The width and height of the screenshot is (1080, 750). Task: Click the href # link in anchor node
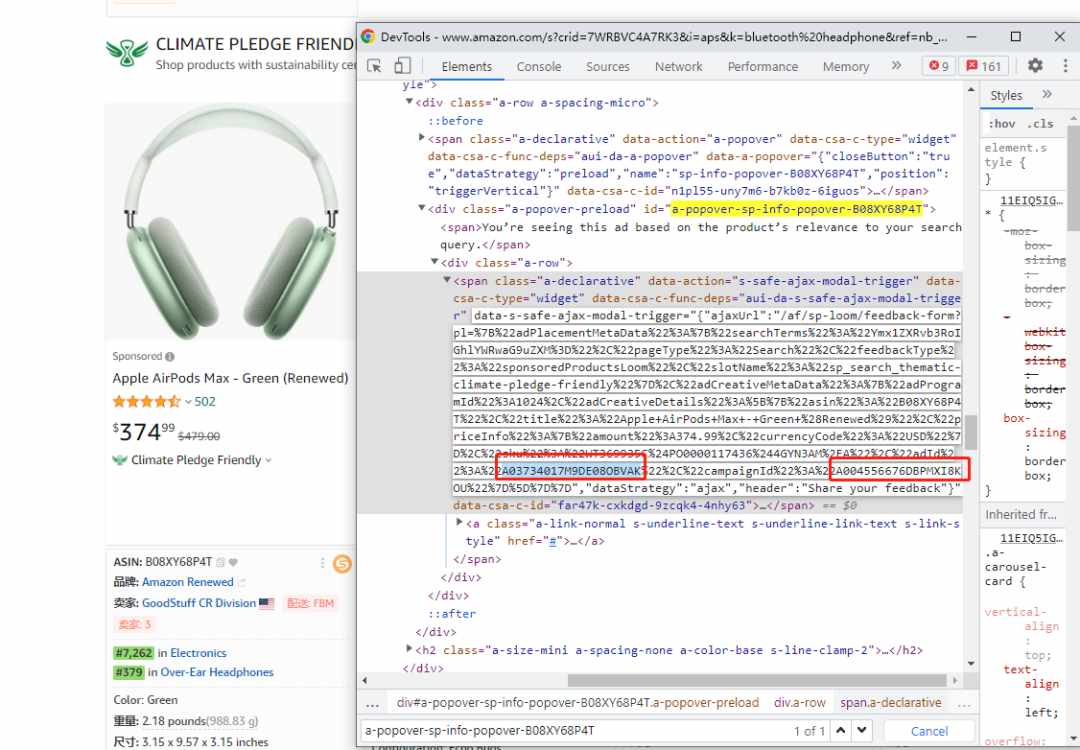(551, 541)
